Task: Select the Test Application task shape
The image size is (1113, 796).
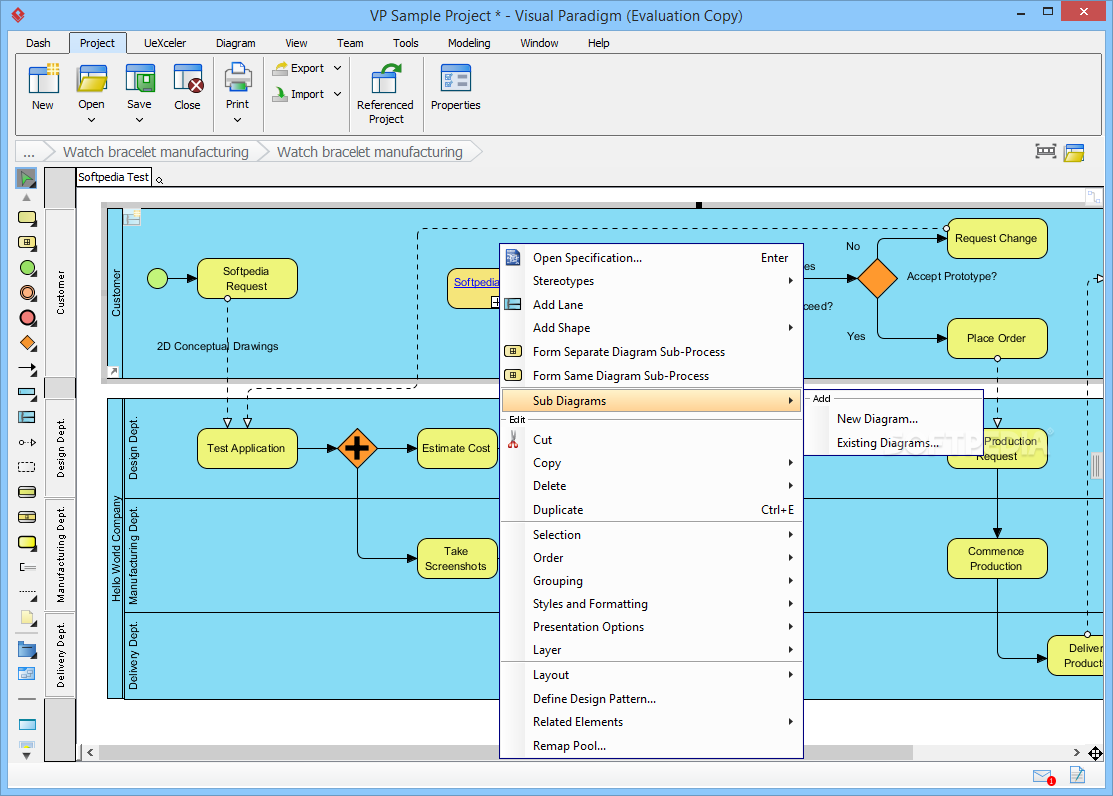Action: pos(247,448)
